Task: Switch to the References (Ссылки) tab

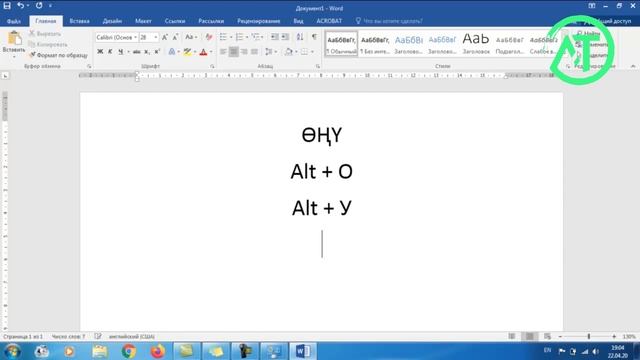Action: (x=175, y=21)
